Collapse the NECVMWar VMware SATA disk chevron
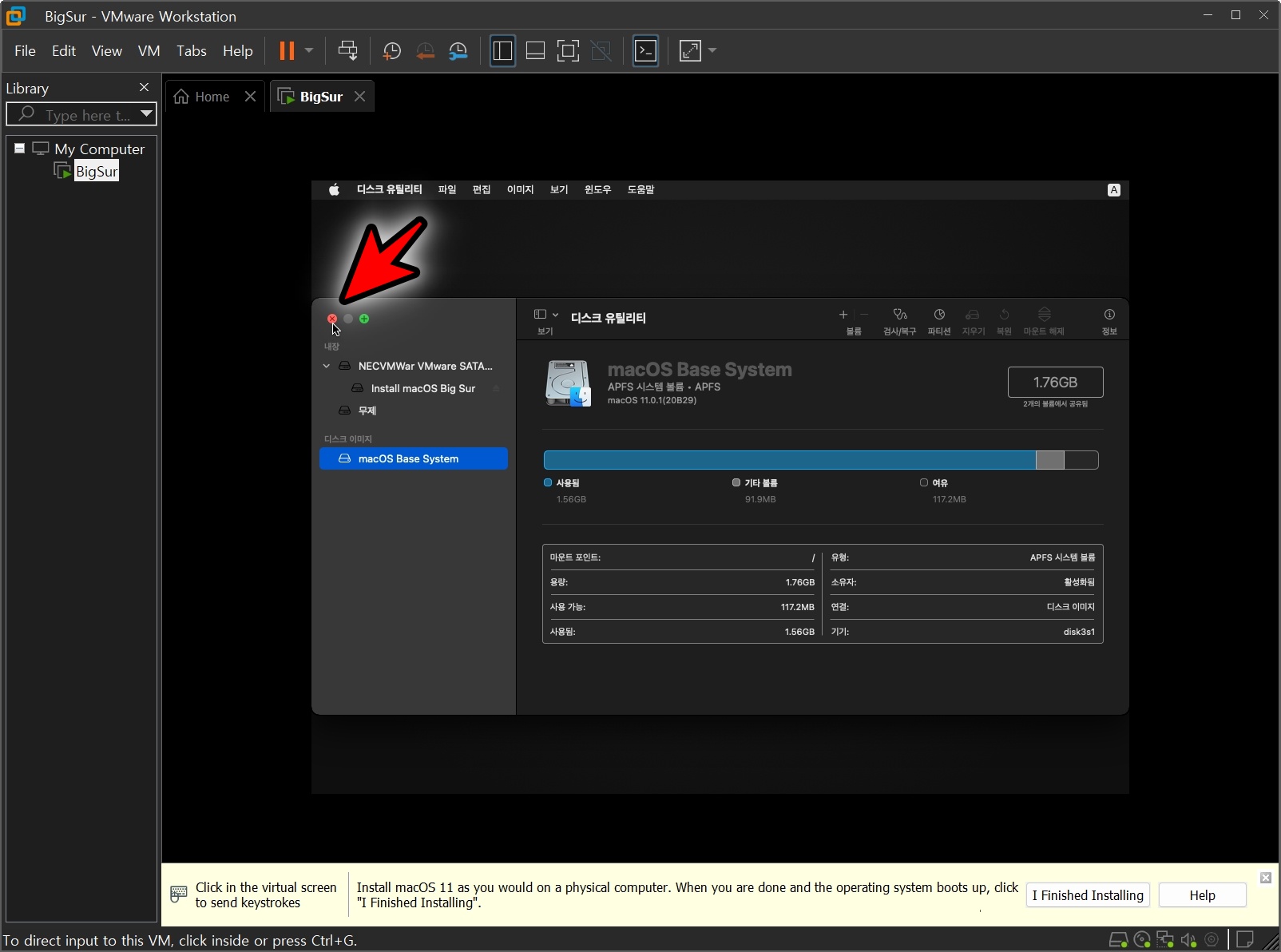 pos(327,366)
